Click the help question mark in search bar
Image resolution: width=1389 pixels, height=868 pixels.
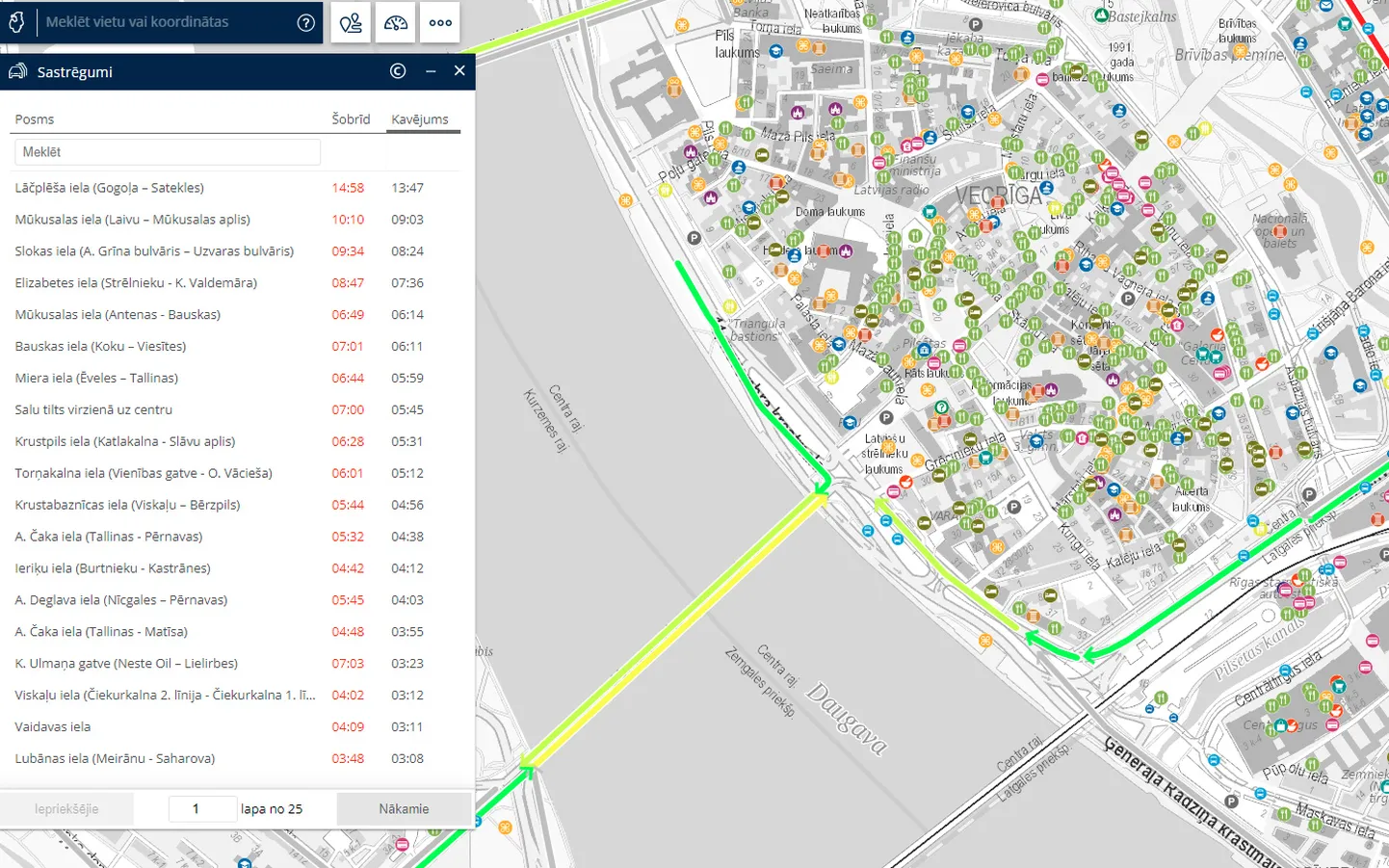(305, 22)
